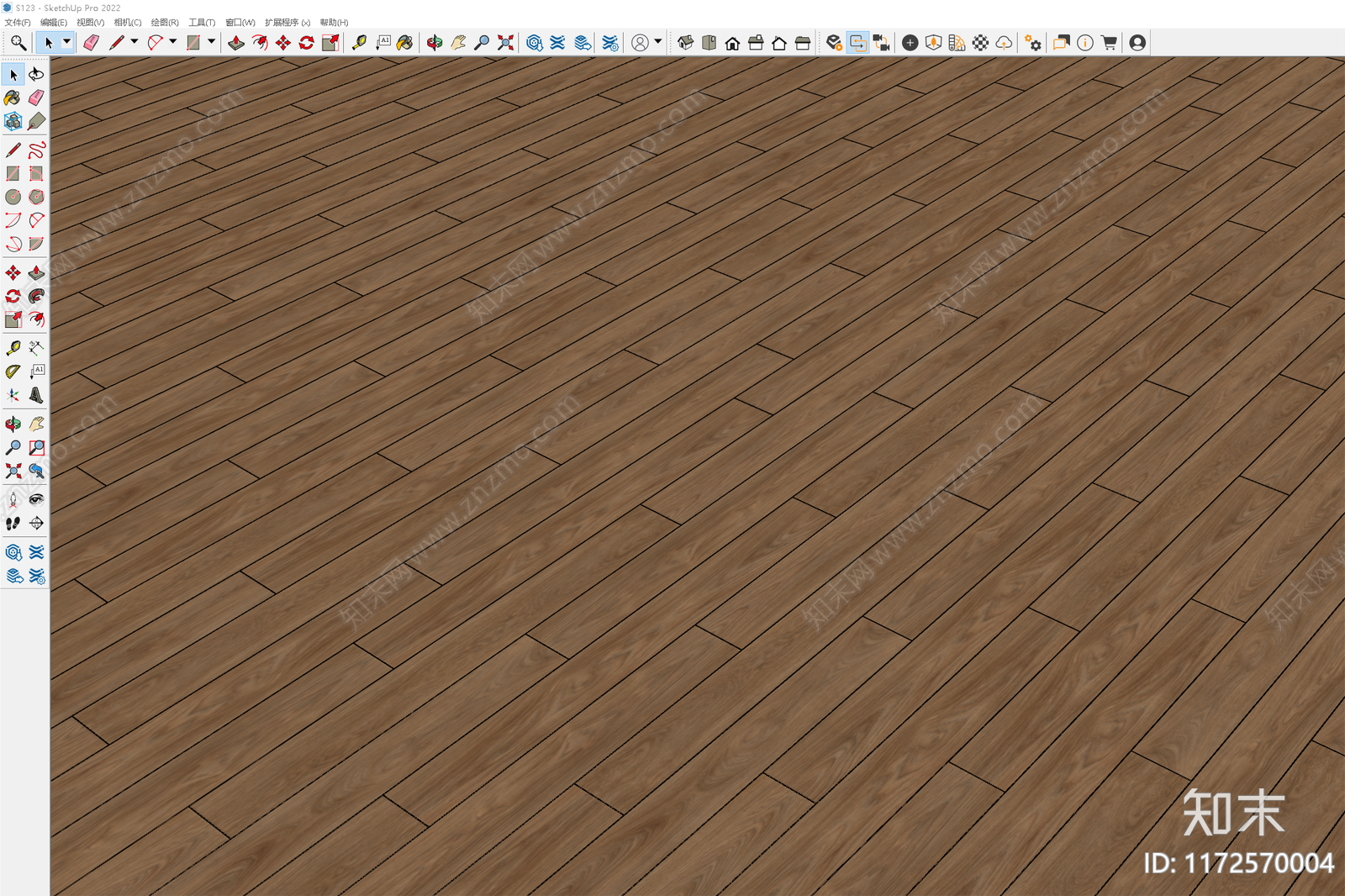Viewport: 1345px width, 896px height.
Task: Select the Follow Me tool
Action: [36, 297]
